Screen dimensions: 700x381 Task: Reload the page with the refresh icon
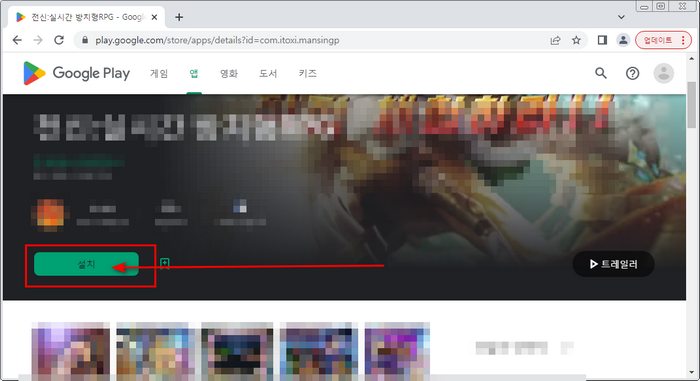[59, 40]
